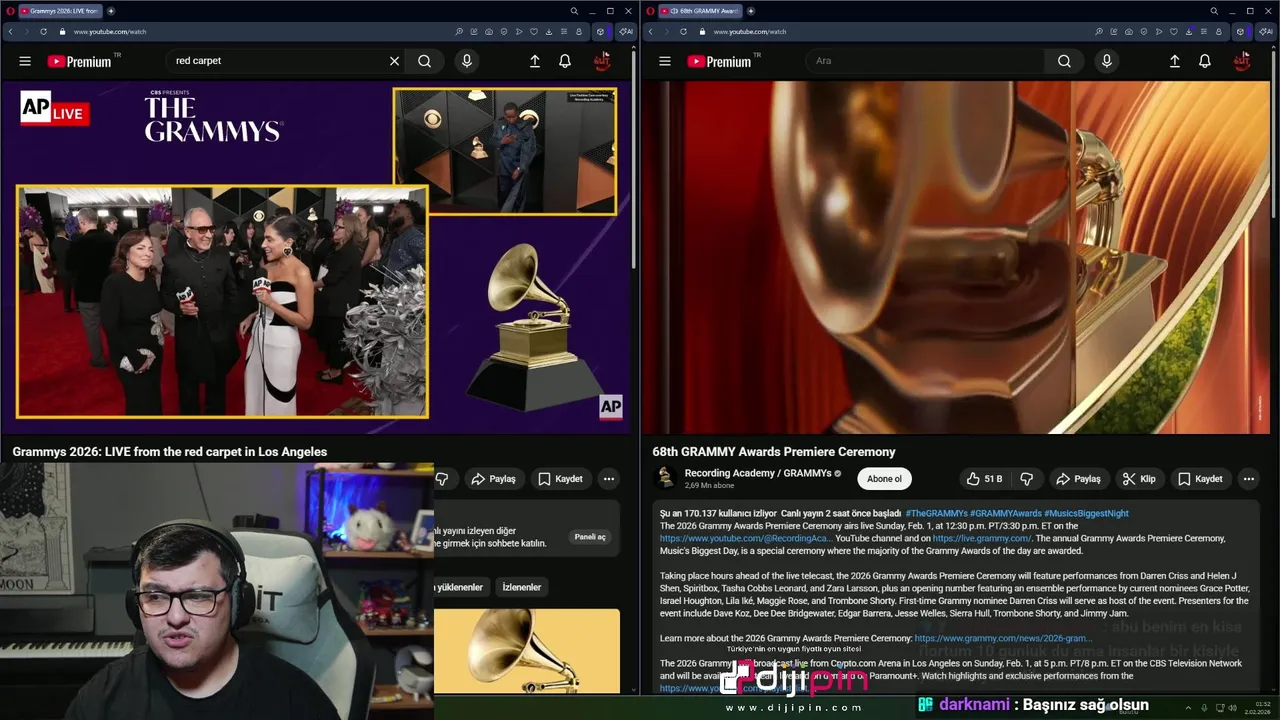1280x720 pixels.
Task: Dislike the 68th GRAMMY Awards video
Action: 1026,479
